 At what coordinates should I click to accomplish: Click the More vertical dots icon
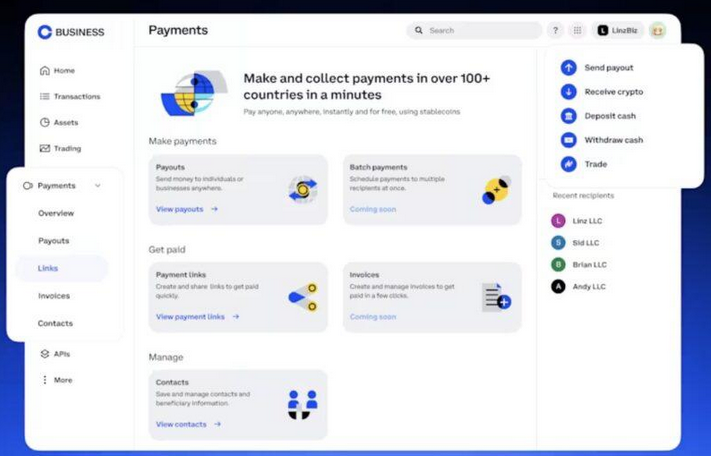click(44, 380)
